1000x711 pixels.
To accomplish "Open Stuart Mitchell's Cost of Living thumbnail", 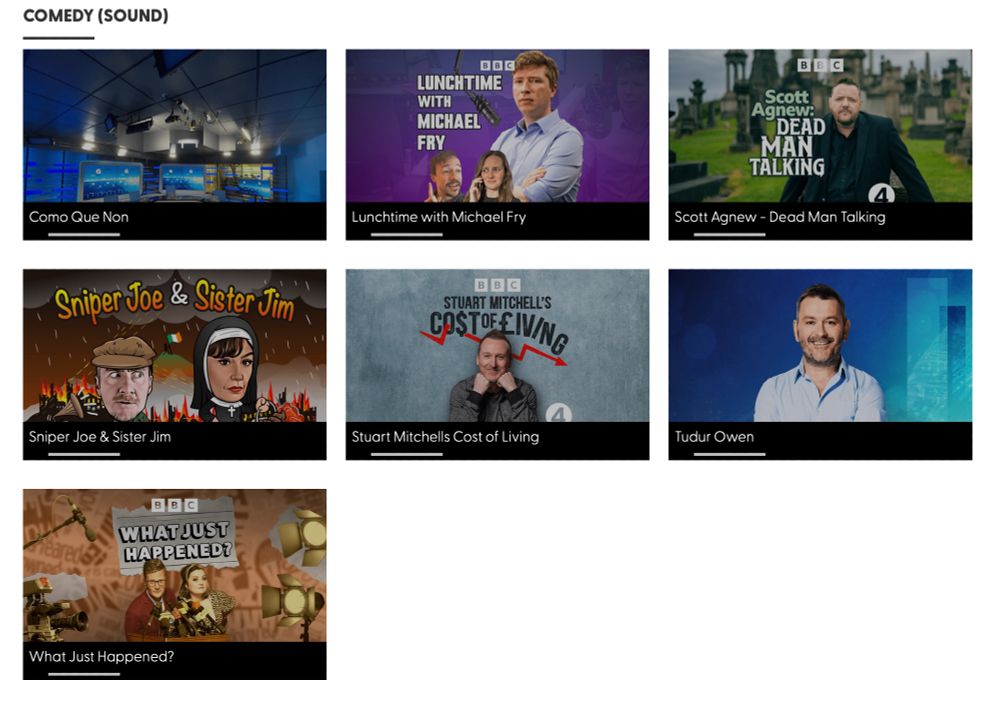I will [497, 345].
